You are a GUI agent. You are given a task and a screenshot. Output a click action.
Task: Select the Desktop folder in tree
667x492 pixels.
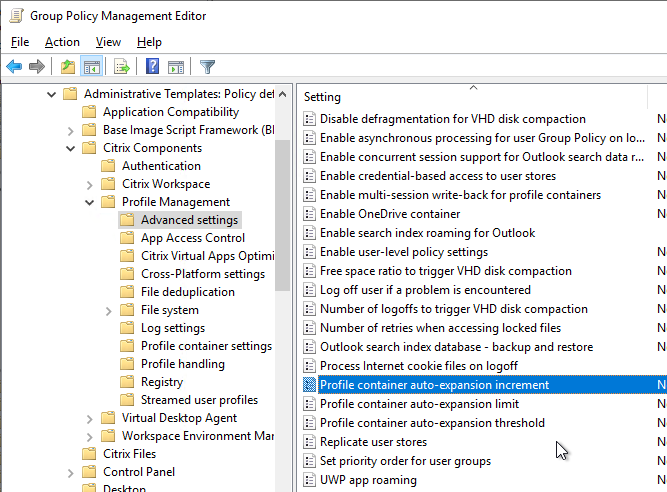tap(124, 488)
